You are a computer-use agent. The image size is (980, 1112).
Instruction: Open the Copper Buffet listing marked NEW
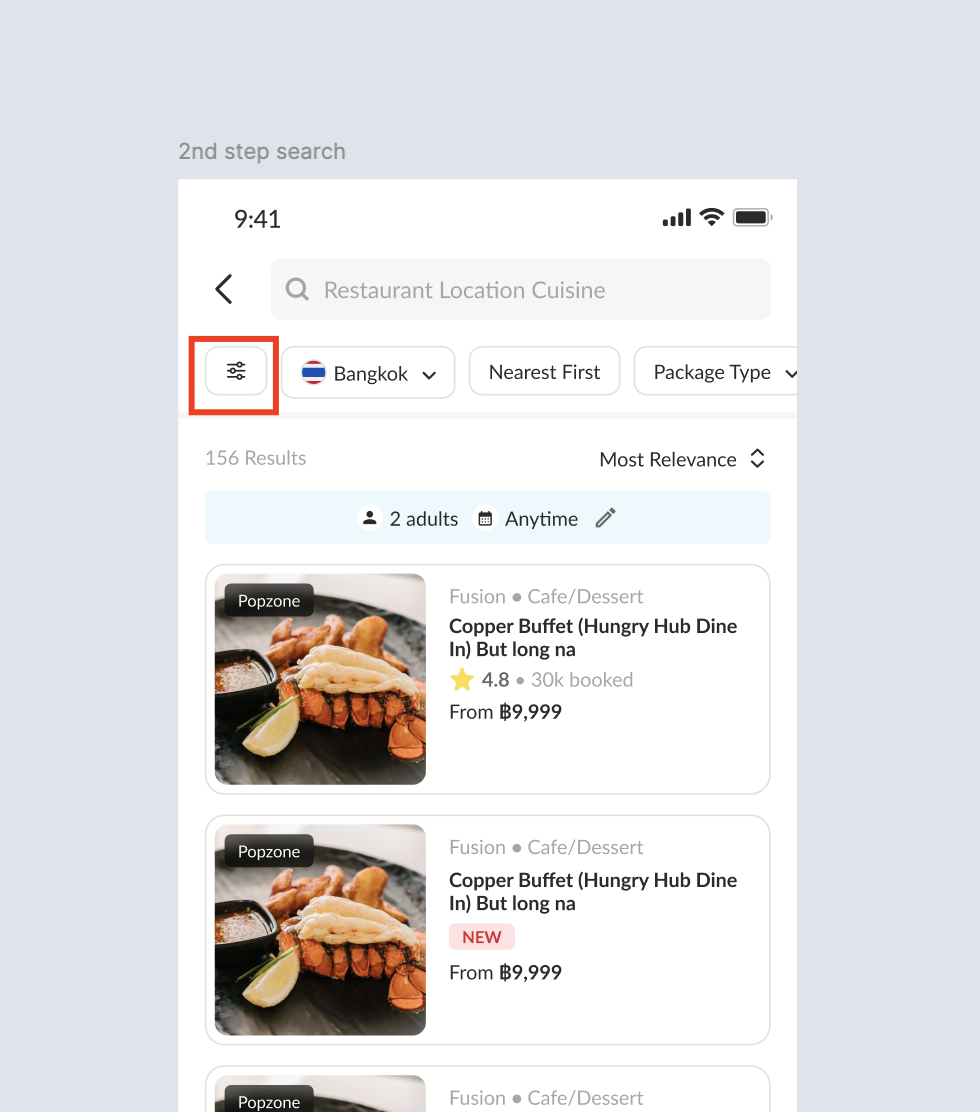[593, 892]
